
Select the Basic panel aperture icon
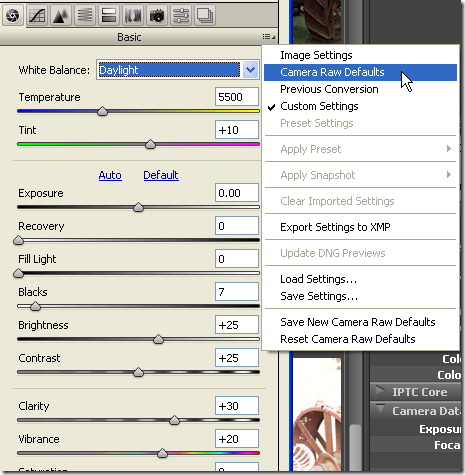coord(13,16)
